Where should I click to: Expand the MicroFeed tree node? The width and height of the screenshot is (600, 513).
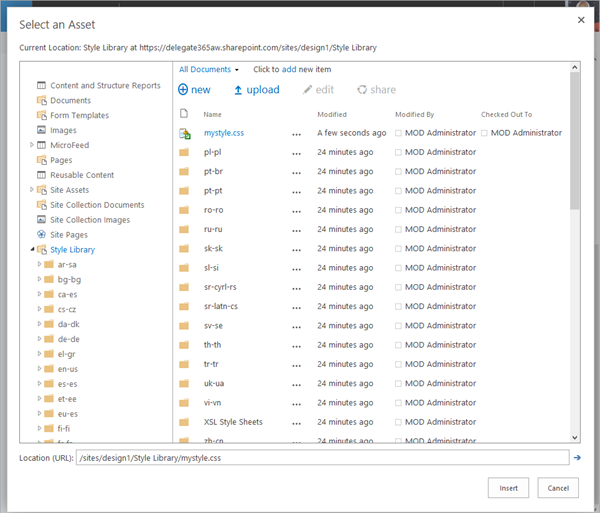[x=31, y=145]
